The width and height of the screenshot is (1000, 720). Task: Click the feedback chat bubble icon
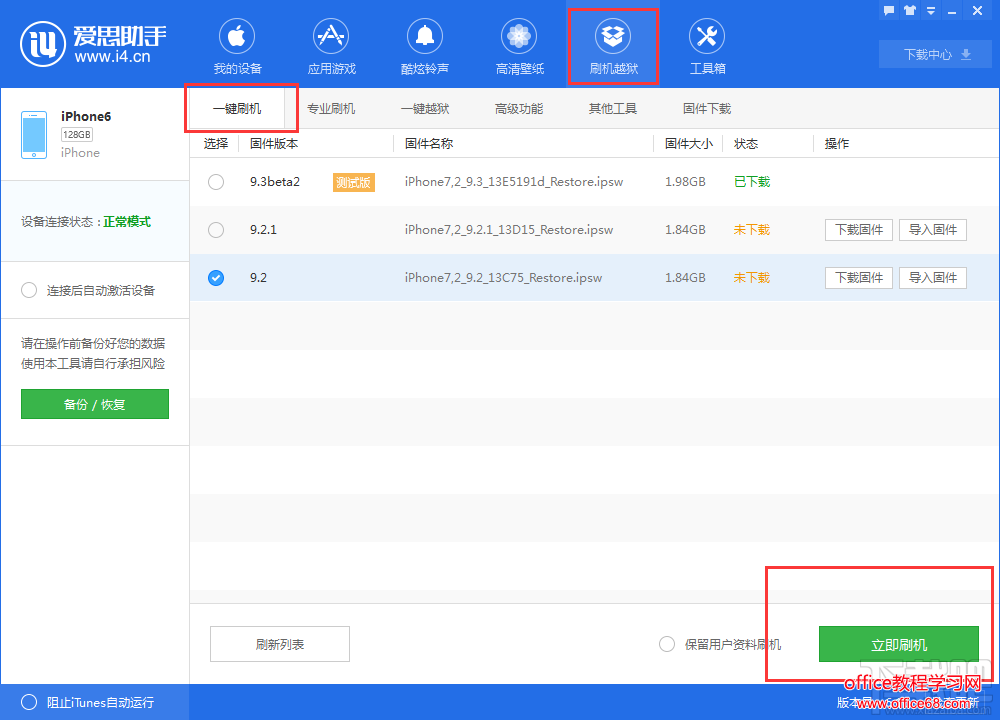(x=888, y=11)
